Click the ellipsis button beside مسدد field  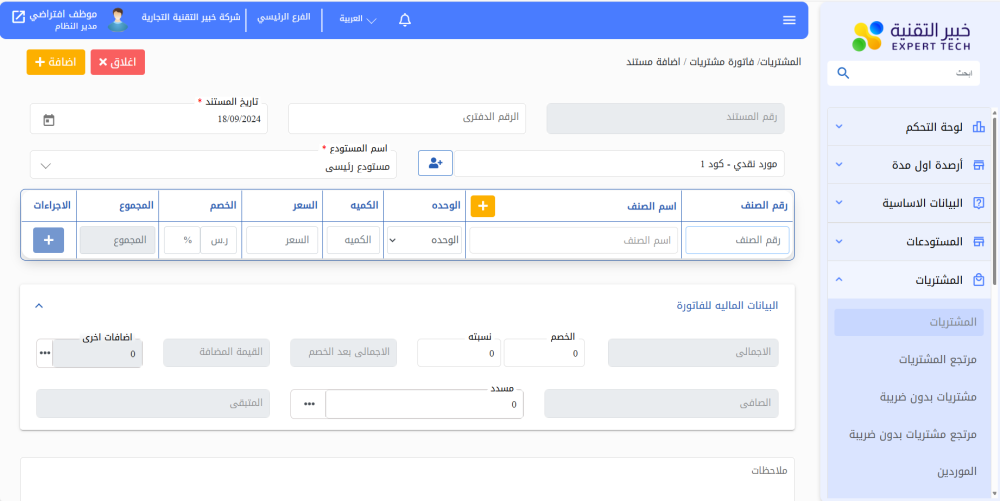coord(308,404)
